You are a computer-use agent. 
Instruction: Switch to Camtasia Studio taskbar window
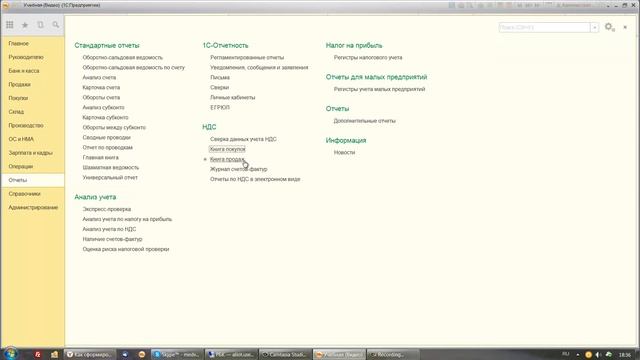click(285, 354)
